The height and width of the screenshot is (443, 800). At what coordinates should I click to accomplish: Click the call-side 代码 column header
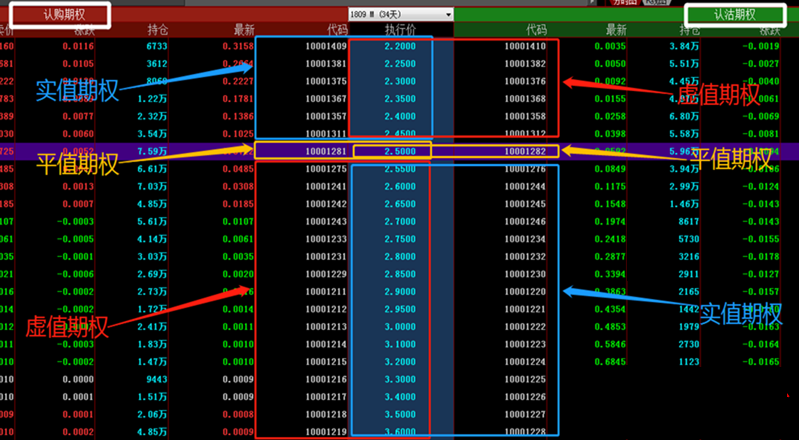tap(337, 30)
